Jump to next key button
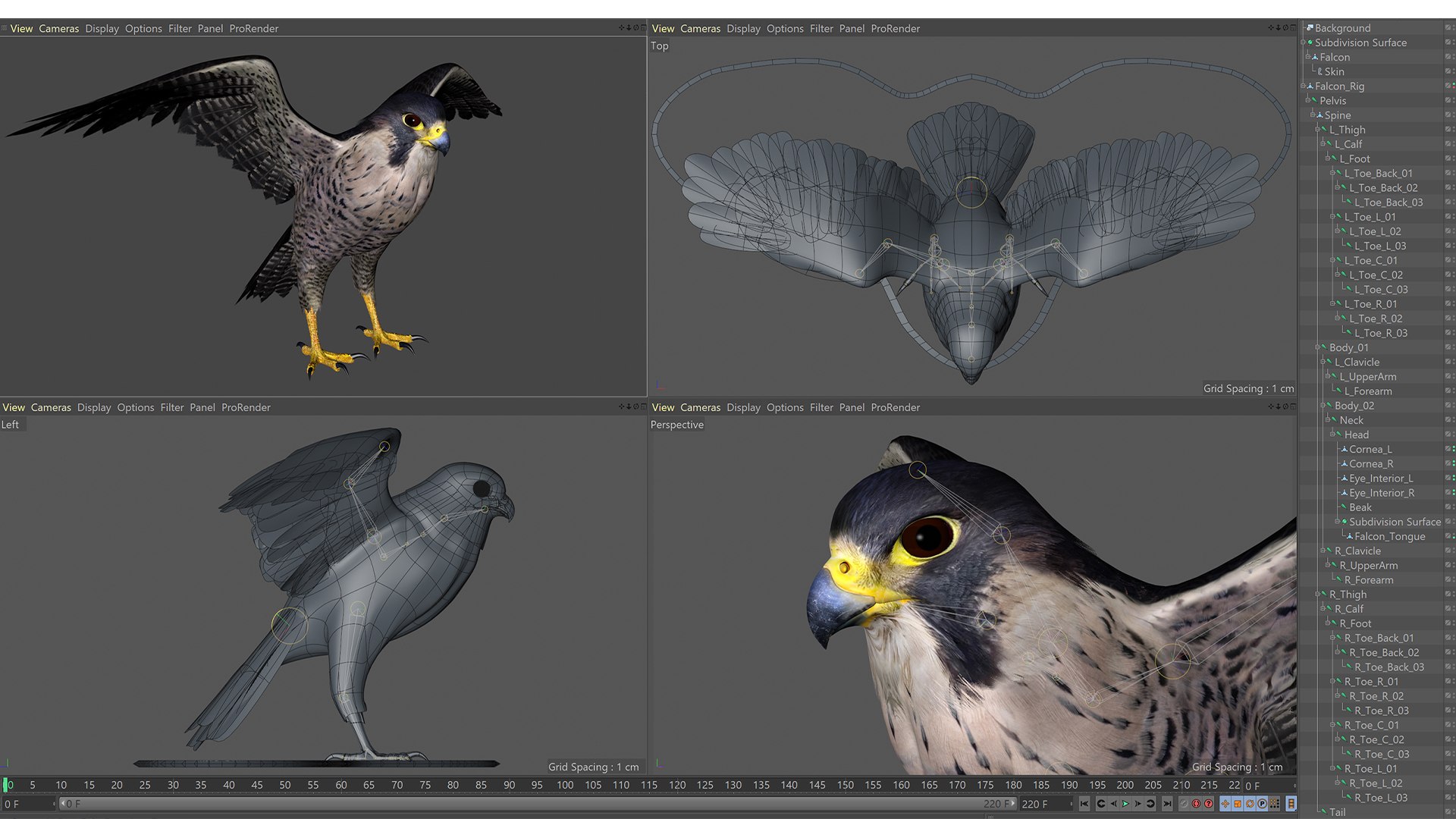This screenshot has height=819, width=1456. pos(1150,804)
